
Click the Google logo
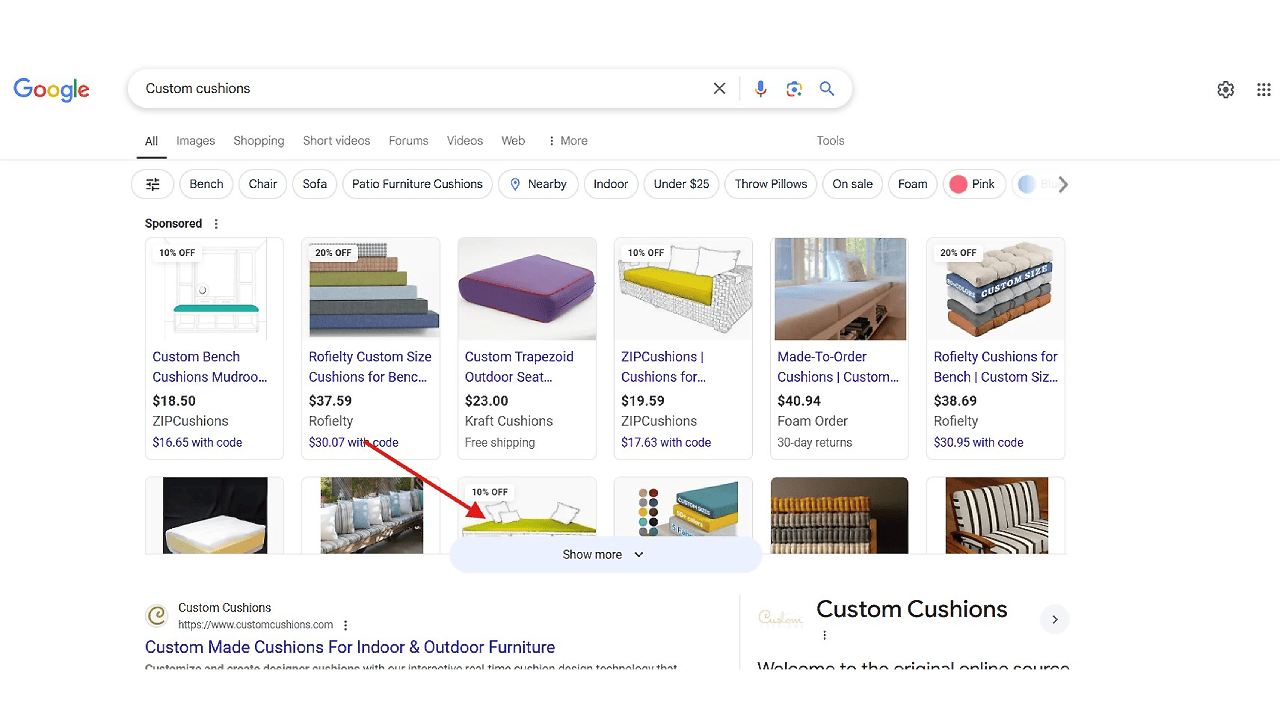point(52,89)
